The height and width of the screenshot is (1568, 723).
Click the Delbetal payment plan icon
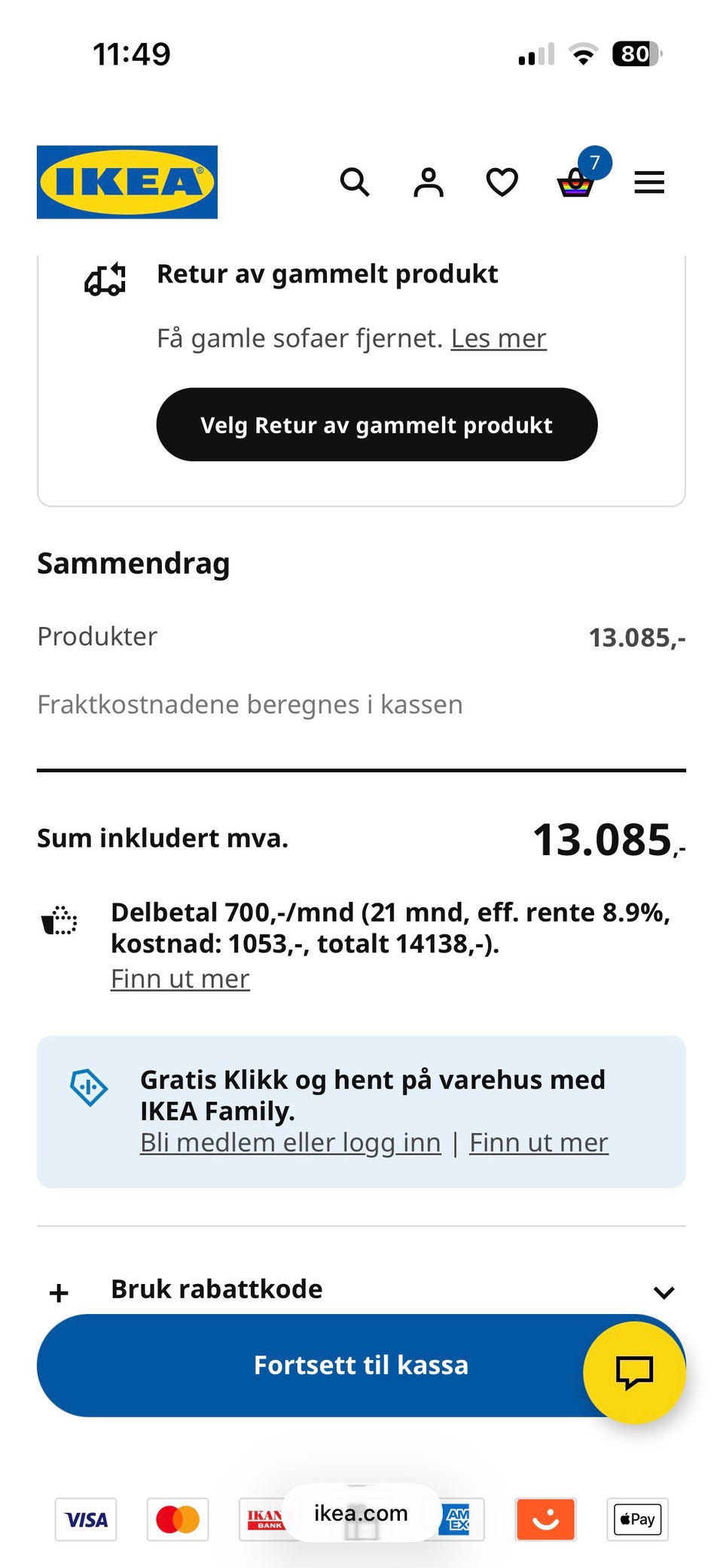click(59, 921)
